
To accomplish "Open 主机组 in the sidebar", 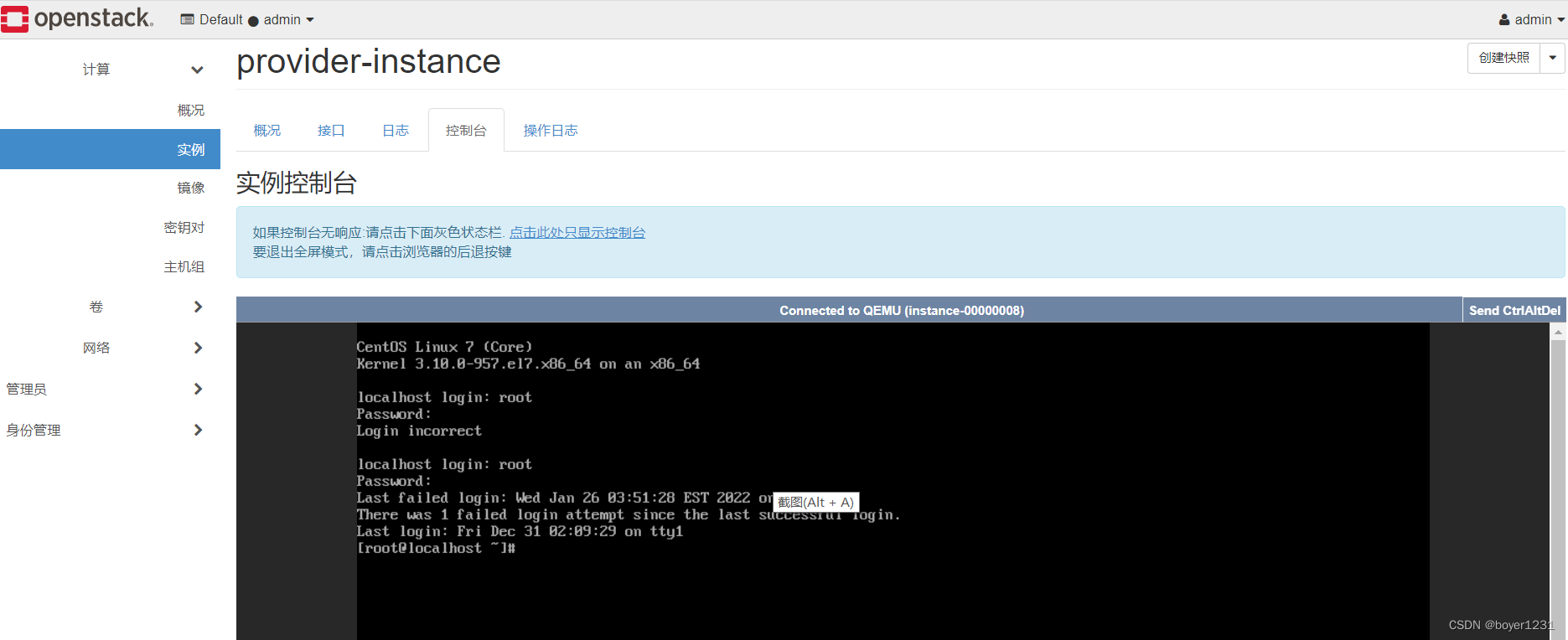I will click(184, 266).
